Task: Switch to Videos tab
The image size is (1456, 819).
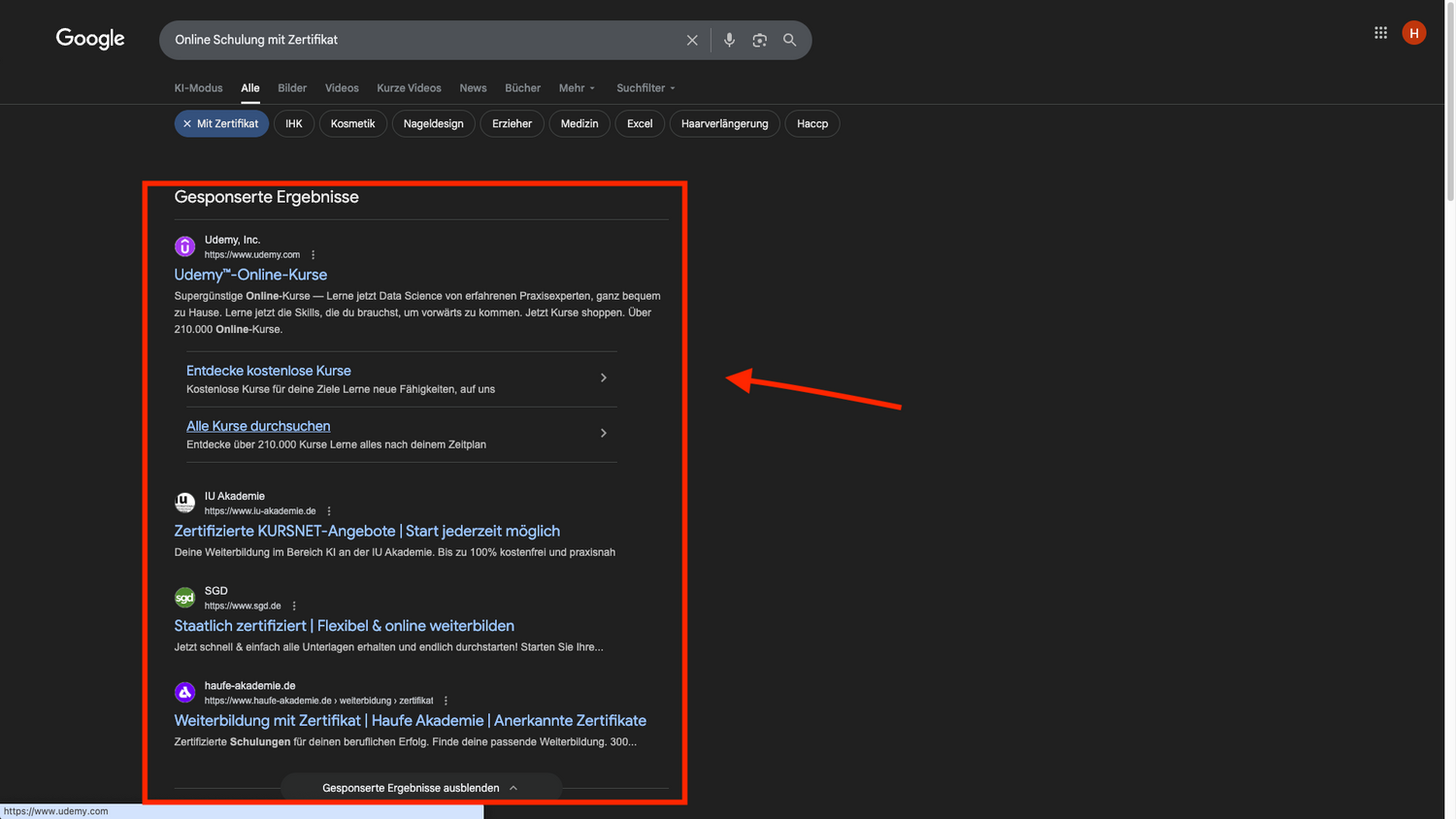Action: (342, 88)
